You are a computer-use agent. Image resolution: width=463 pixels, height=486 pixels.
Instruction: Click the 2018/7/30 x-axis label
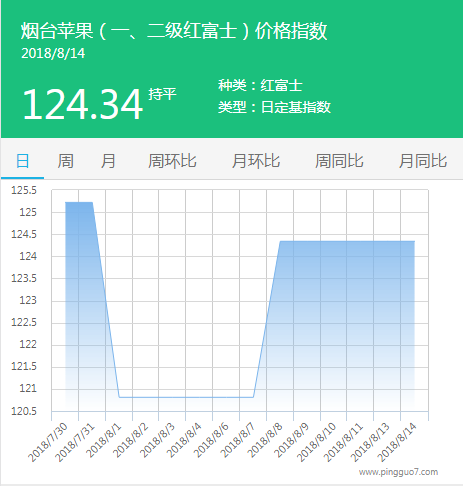[x=48, y=442]
